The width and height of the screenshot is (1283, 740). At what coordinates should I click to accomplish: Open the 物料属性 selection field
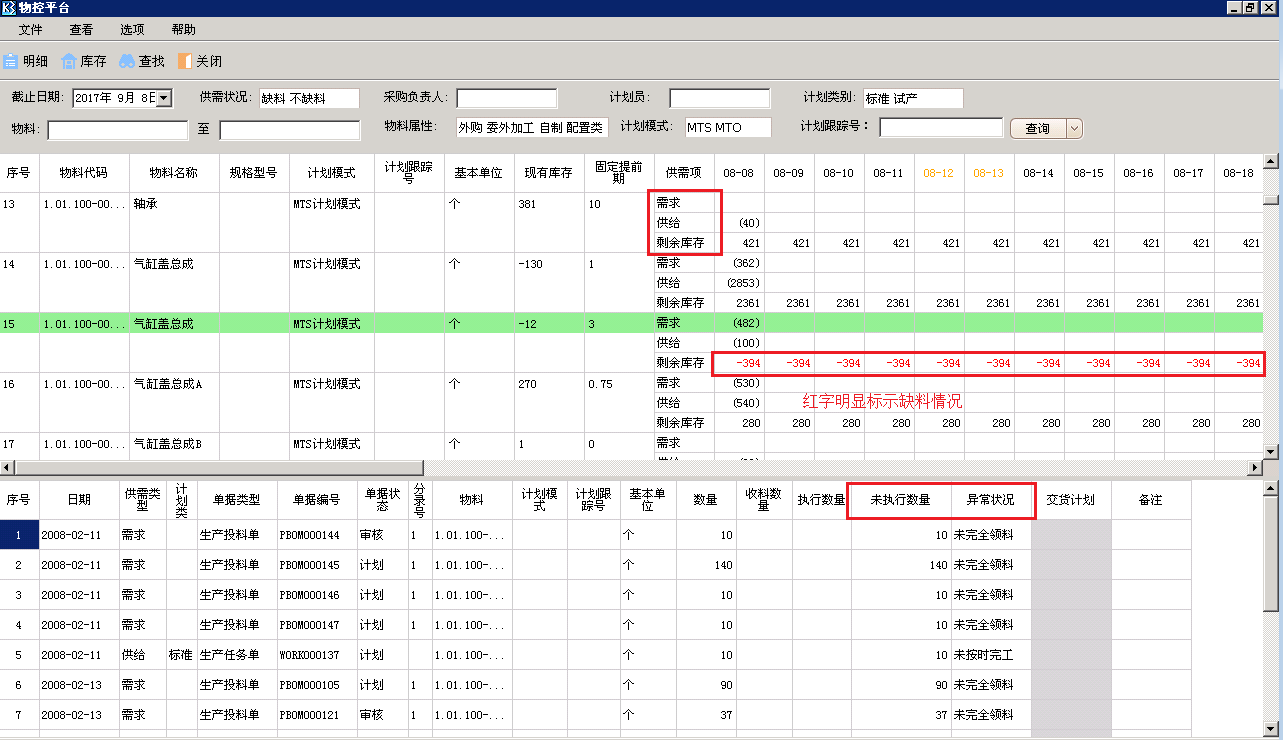point(532,127)
